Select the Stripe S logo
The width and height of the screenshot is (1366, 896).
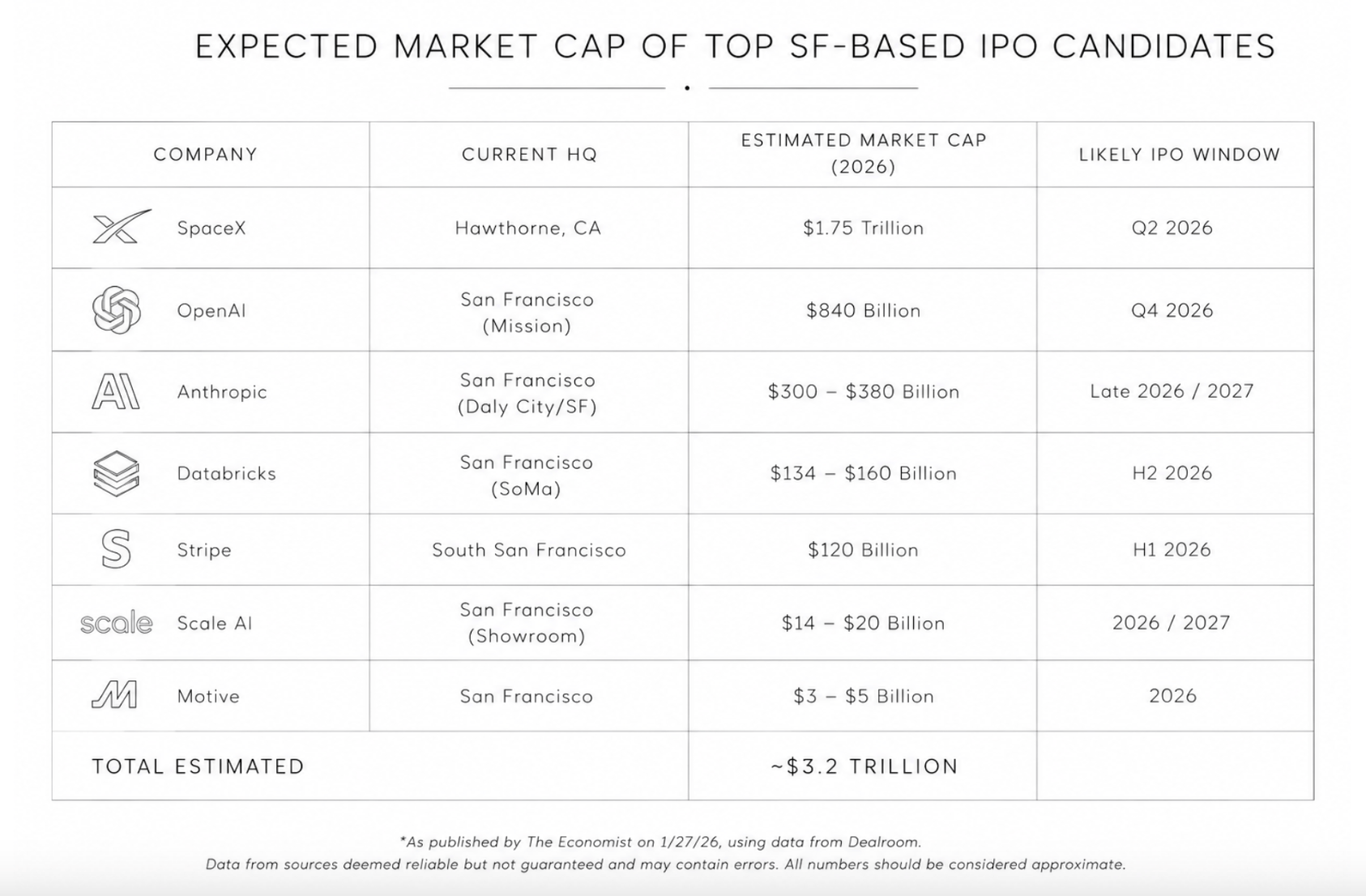117,548
